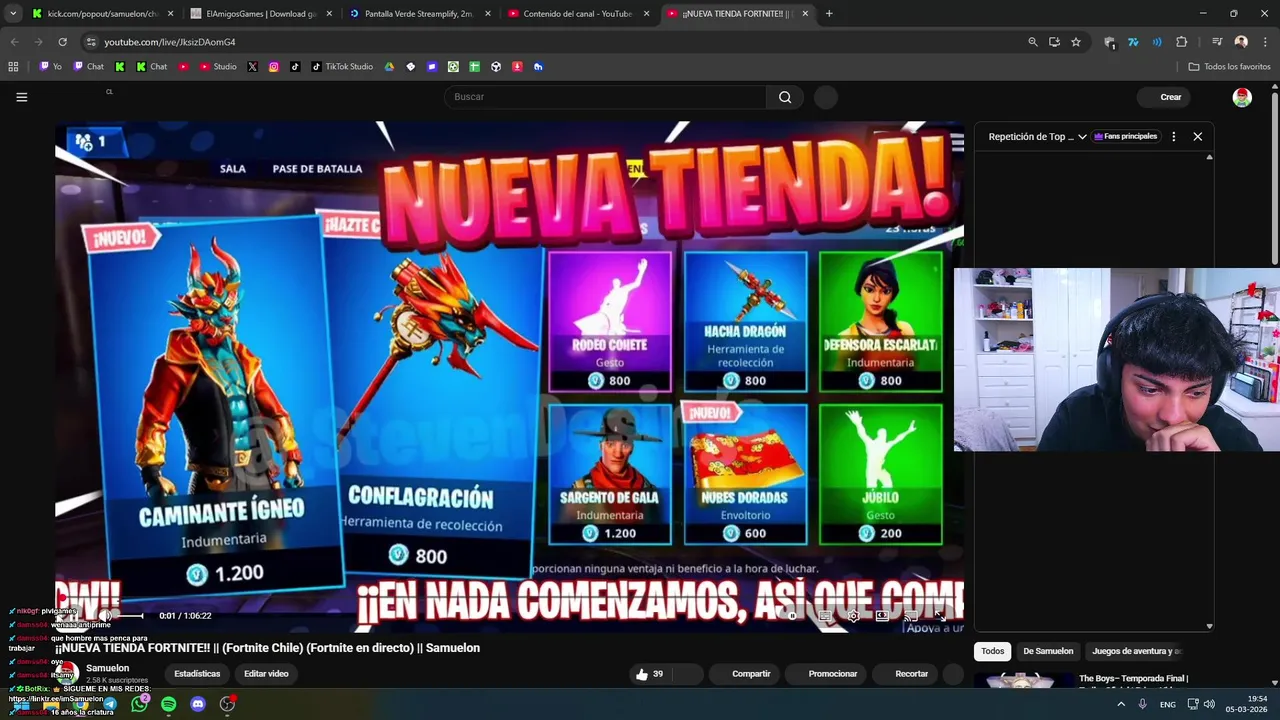This screenshot has height=720, width=1280.
Task: Select the Todos filter chip
Action: [x=992, y=651]
